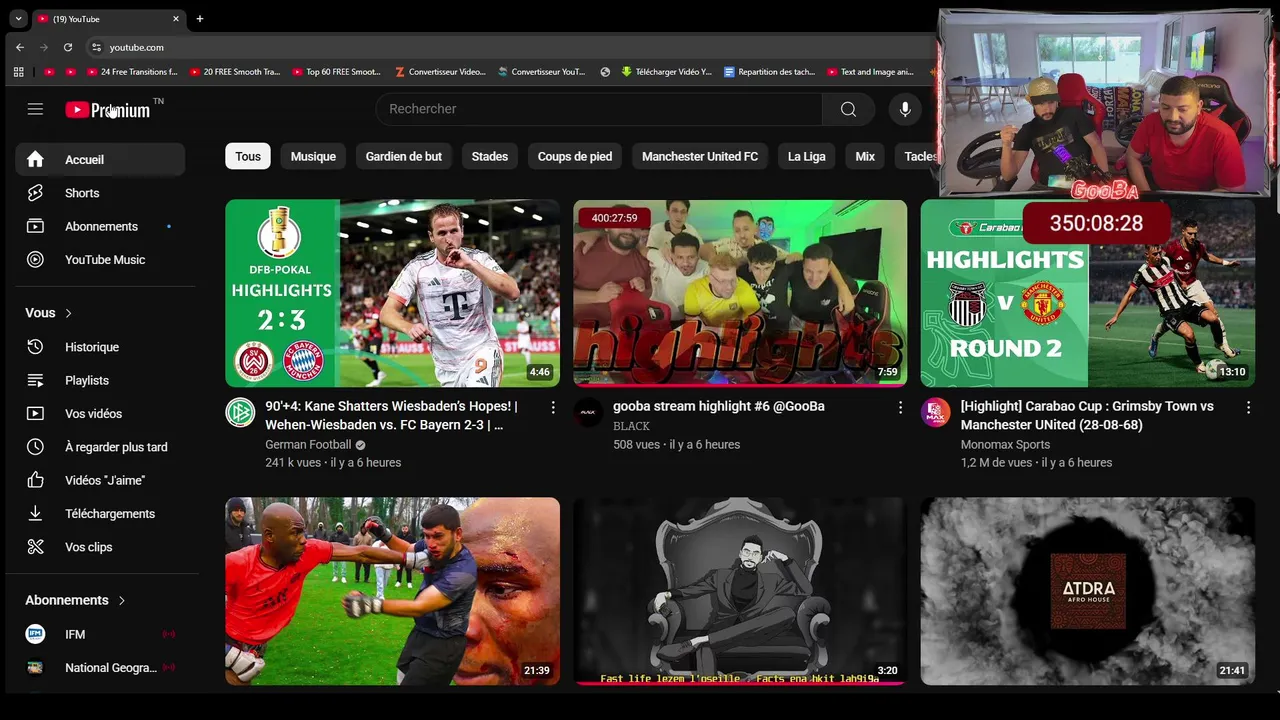Image resolution: width=1280 pixels, height=720 pixels.
Task: Close the YouTube browser tab
Action: tap(176, 18)
